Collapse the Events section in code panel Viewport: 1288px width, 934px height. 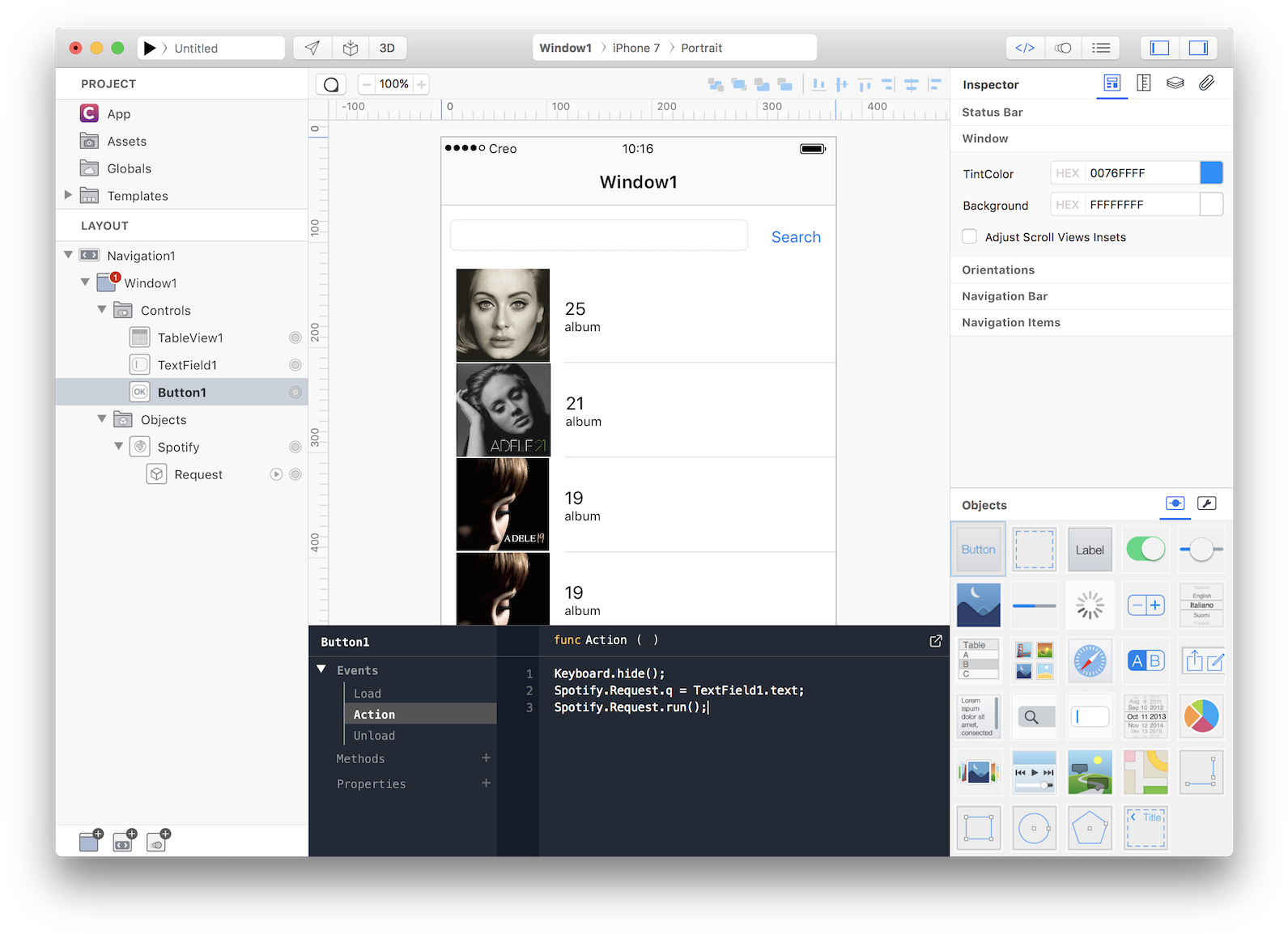tap(321, 670)
